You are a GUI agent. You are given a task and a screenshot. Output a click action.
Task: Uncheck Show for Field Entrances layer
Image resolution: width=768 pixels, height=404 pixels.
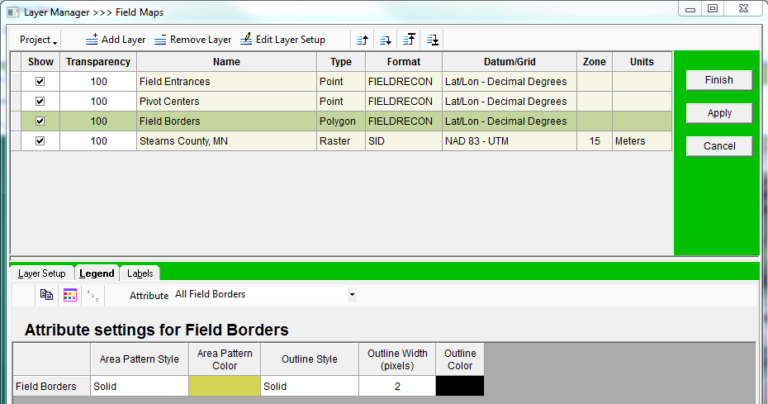[x=40, y=82]
